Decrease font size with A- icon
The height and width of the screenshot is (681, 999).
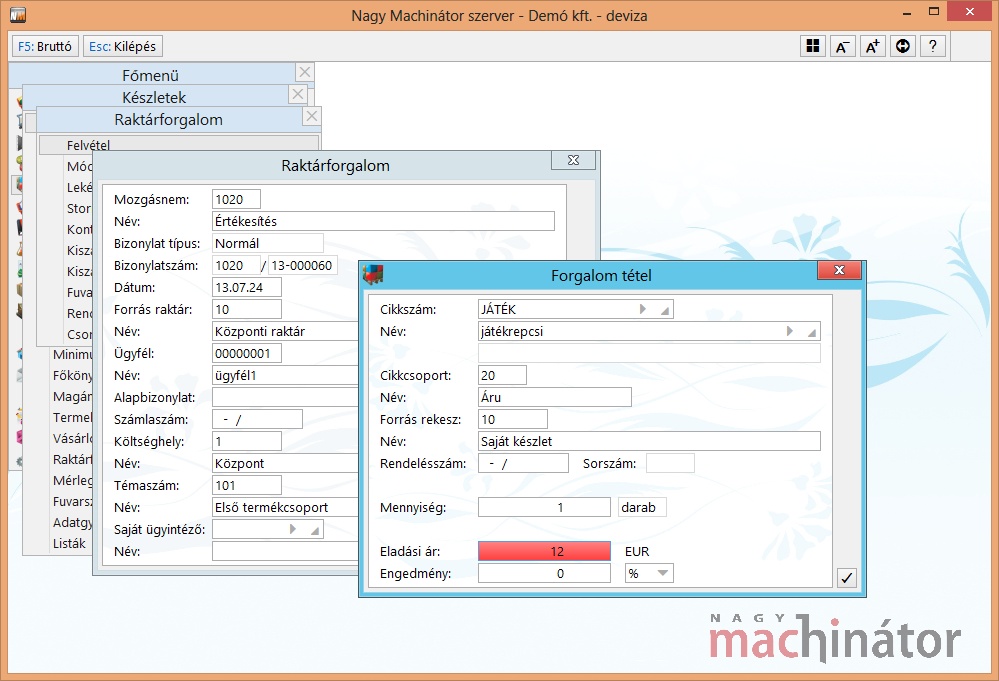coord(842,46)
